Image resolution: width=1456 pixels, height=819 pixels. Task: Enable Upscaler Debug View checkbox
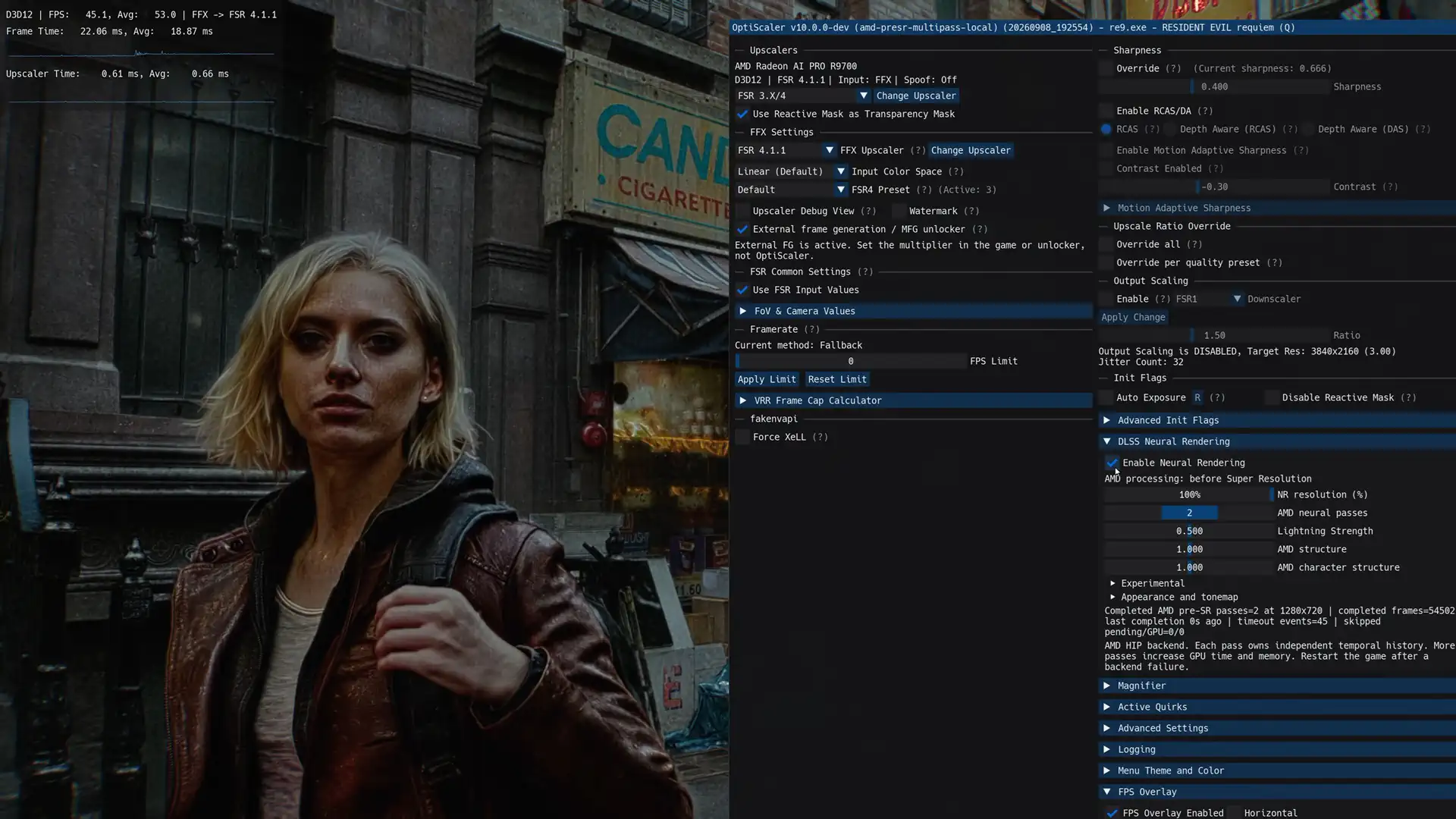pos(742,211)
